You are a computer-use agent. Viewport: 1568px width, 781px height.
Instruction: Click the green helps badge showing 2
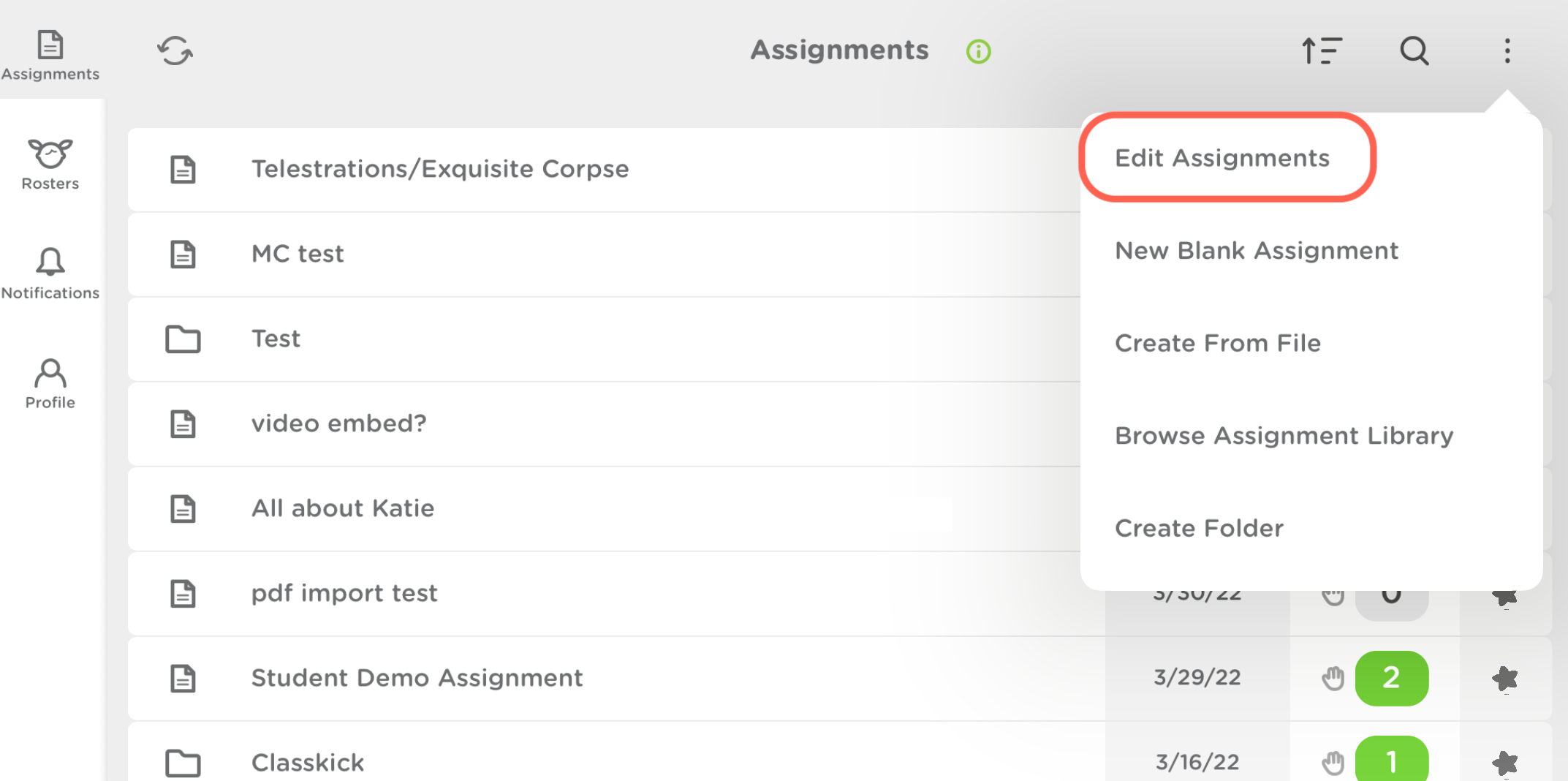(1391, 678)
